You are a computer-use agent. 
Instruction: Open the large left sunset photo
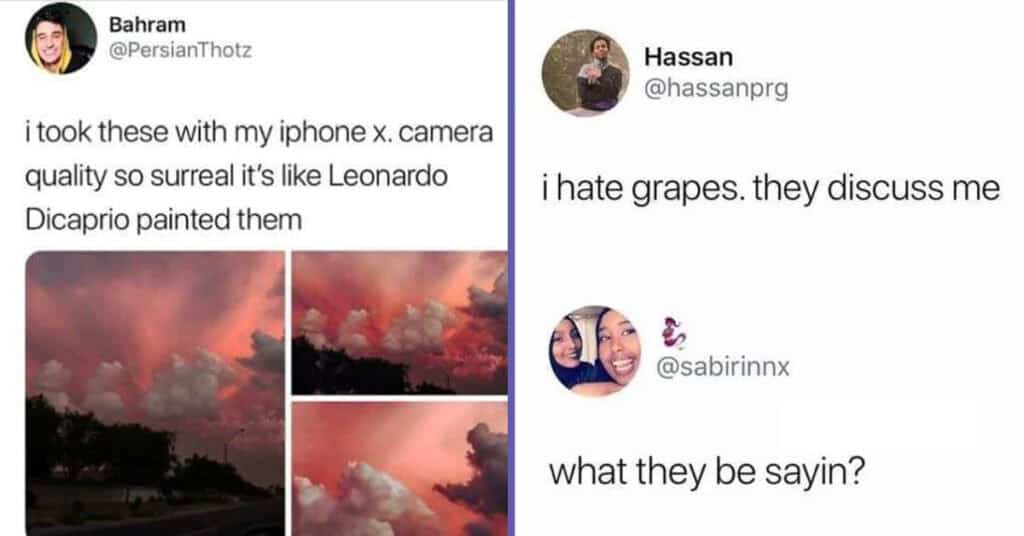(x=155, y=393)
